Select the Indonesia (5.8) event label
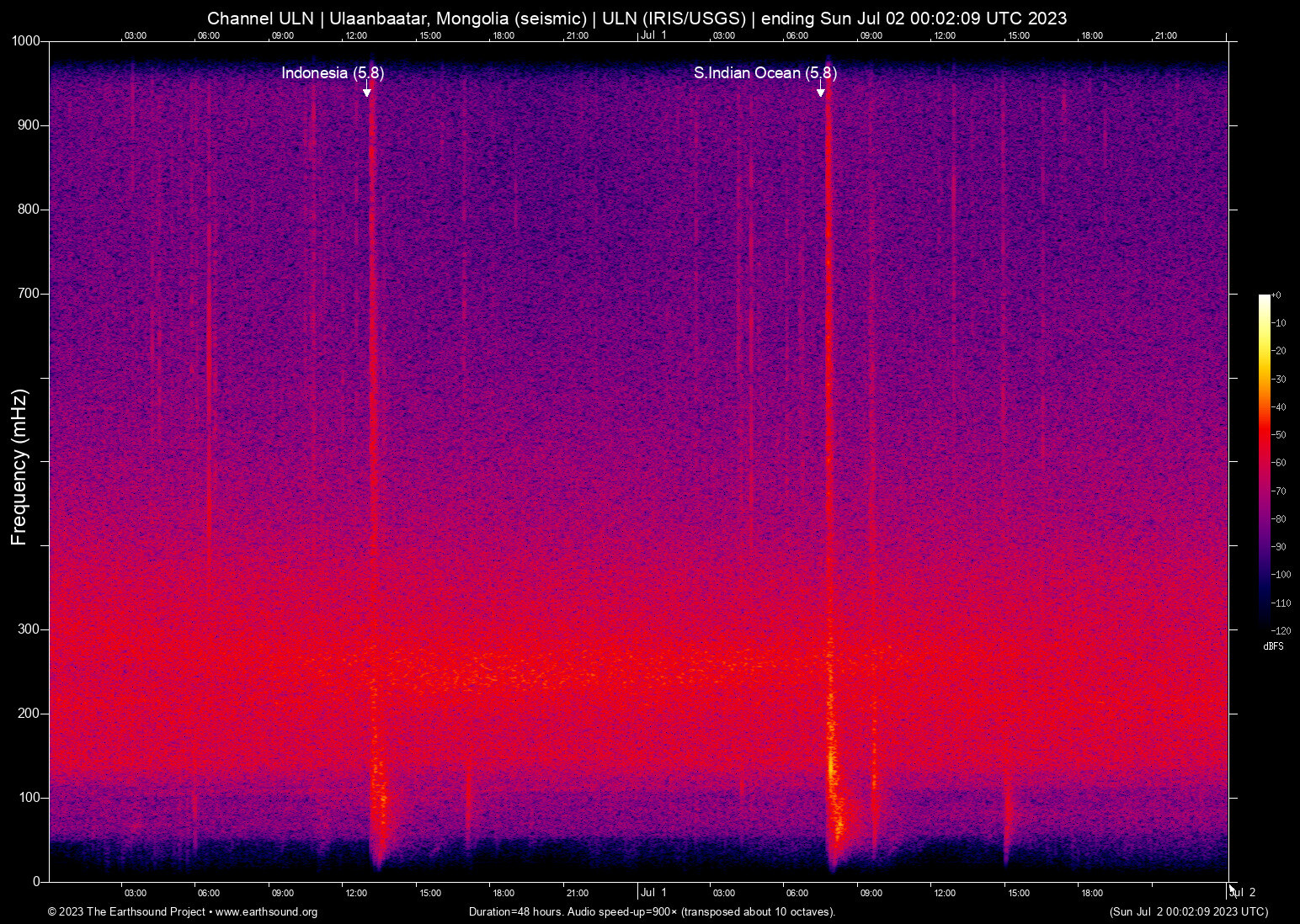The width and height of the screenshot is (1300, 924). tap(332, 74)
